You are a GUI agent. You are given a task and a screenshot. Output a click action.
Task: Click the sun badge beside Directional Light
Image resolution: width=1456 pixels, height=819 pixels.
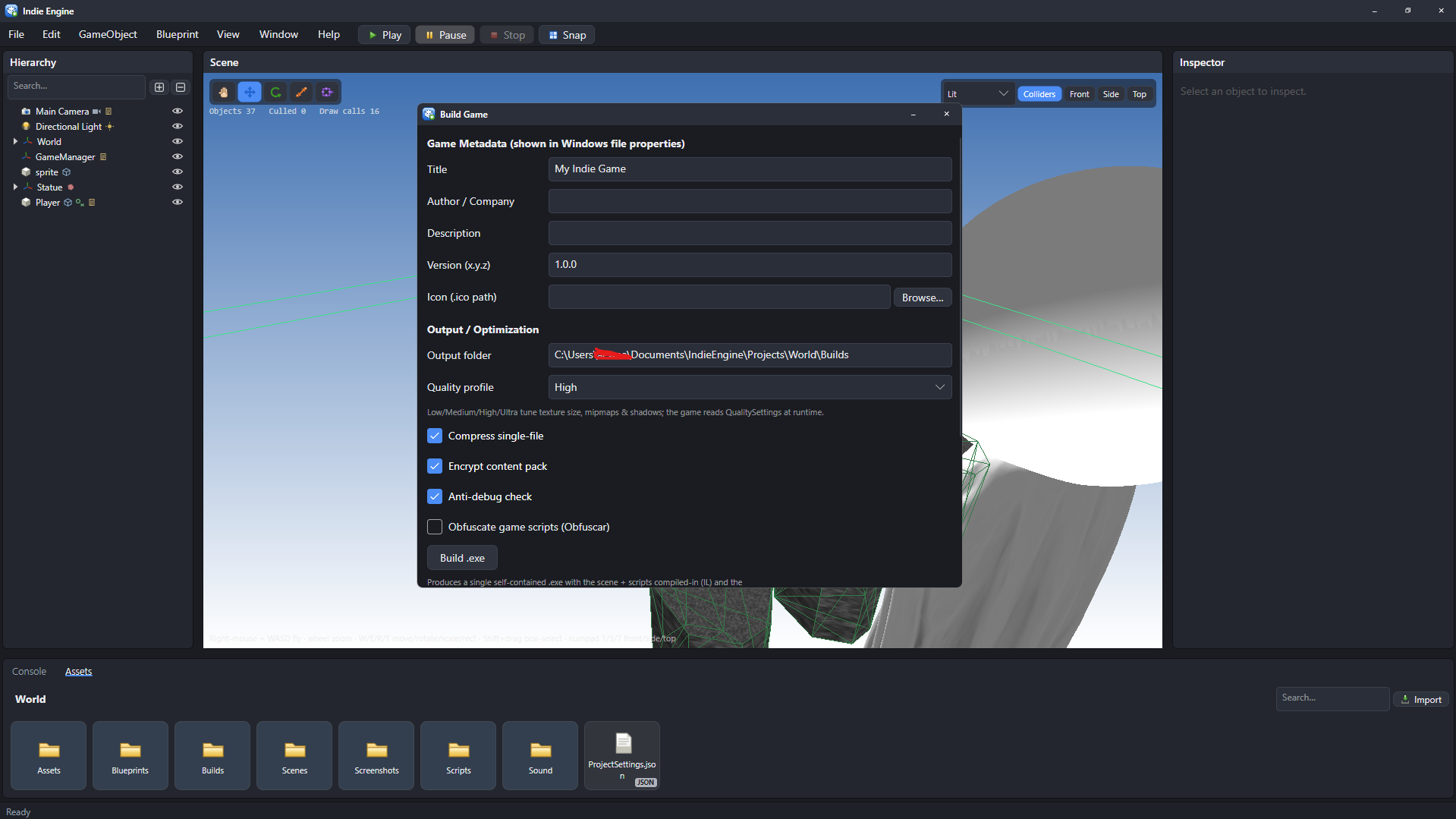[110, 127]
